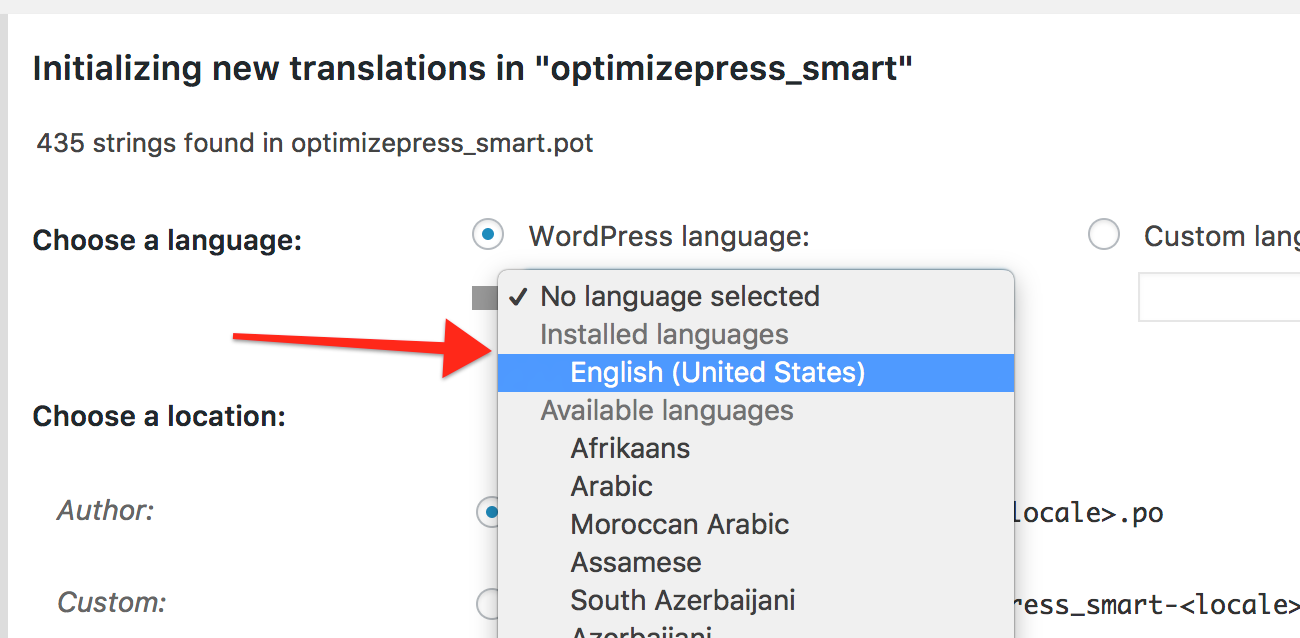Click the Available languages group header
The height and width of the screenshot is (638, 1300).
point(666,410)
